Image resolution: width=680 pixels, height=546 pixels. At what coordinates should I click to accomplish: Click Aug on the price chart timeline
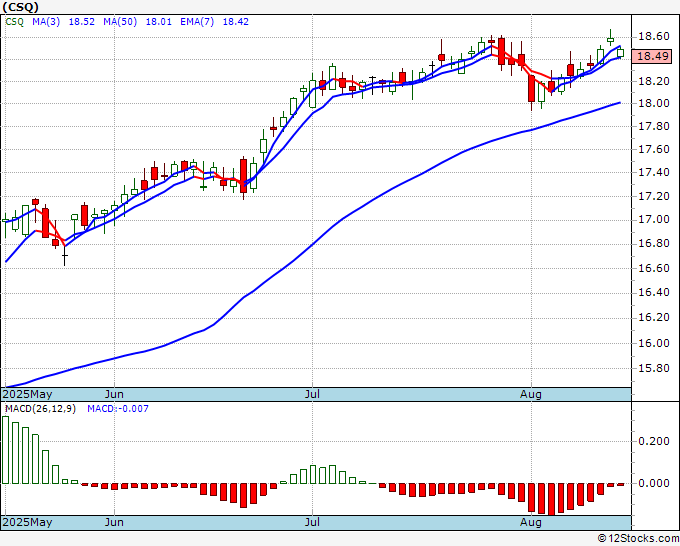pos(531,394)
